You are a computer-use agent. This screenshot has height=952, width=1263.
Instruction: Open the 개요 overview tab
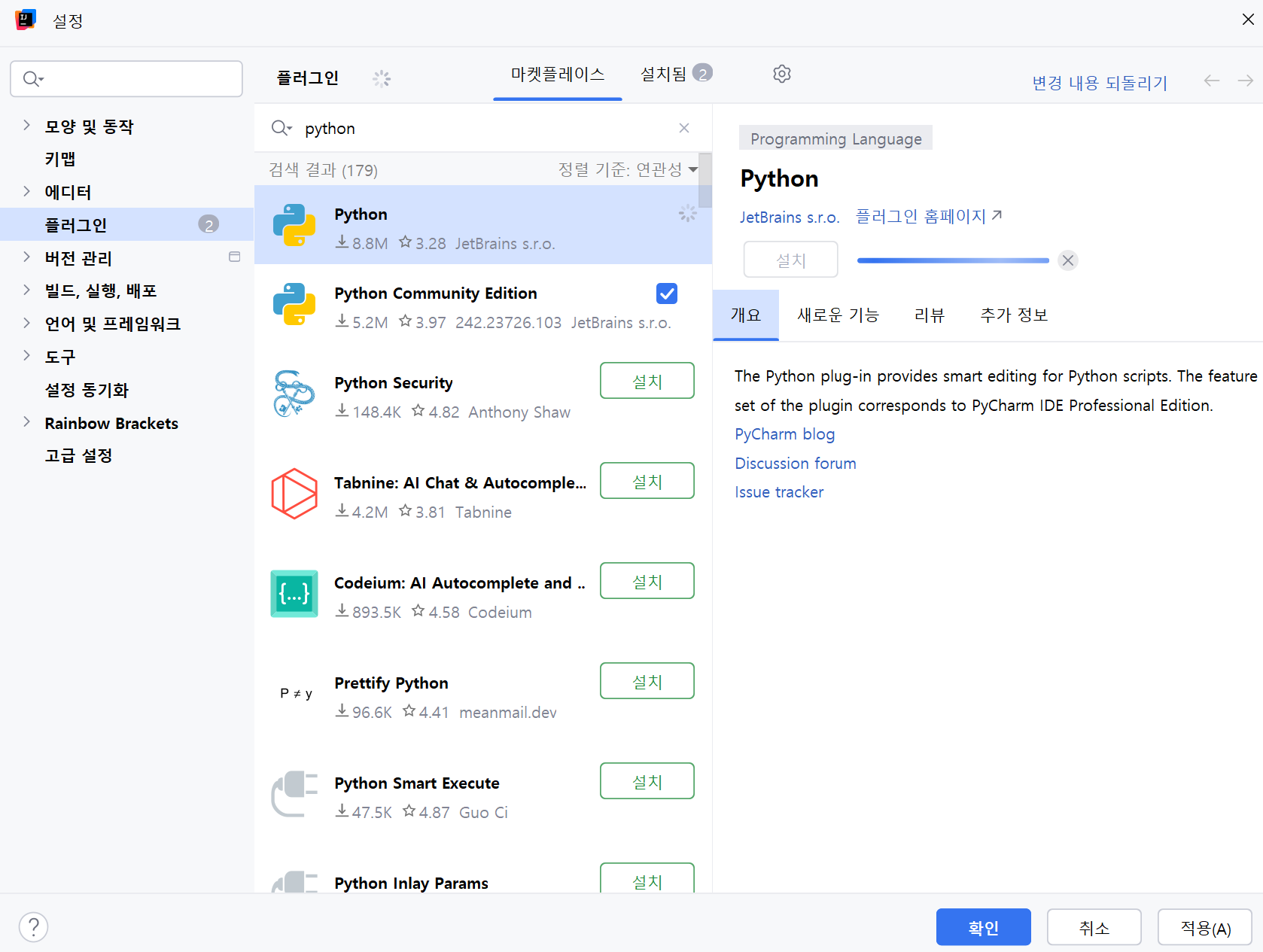tap(746, 315)
